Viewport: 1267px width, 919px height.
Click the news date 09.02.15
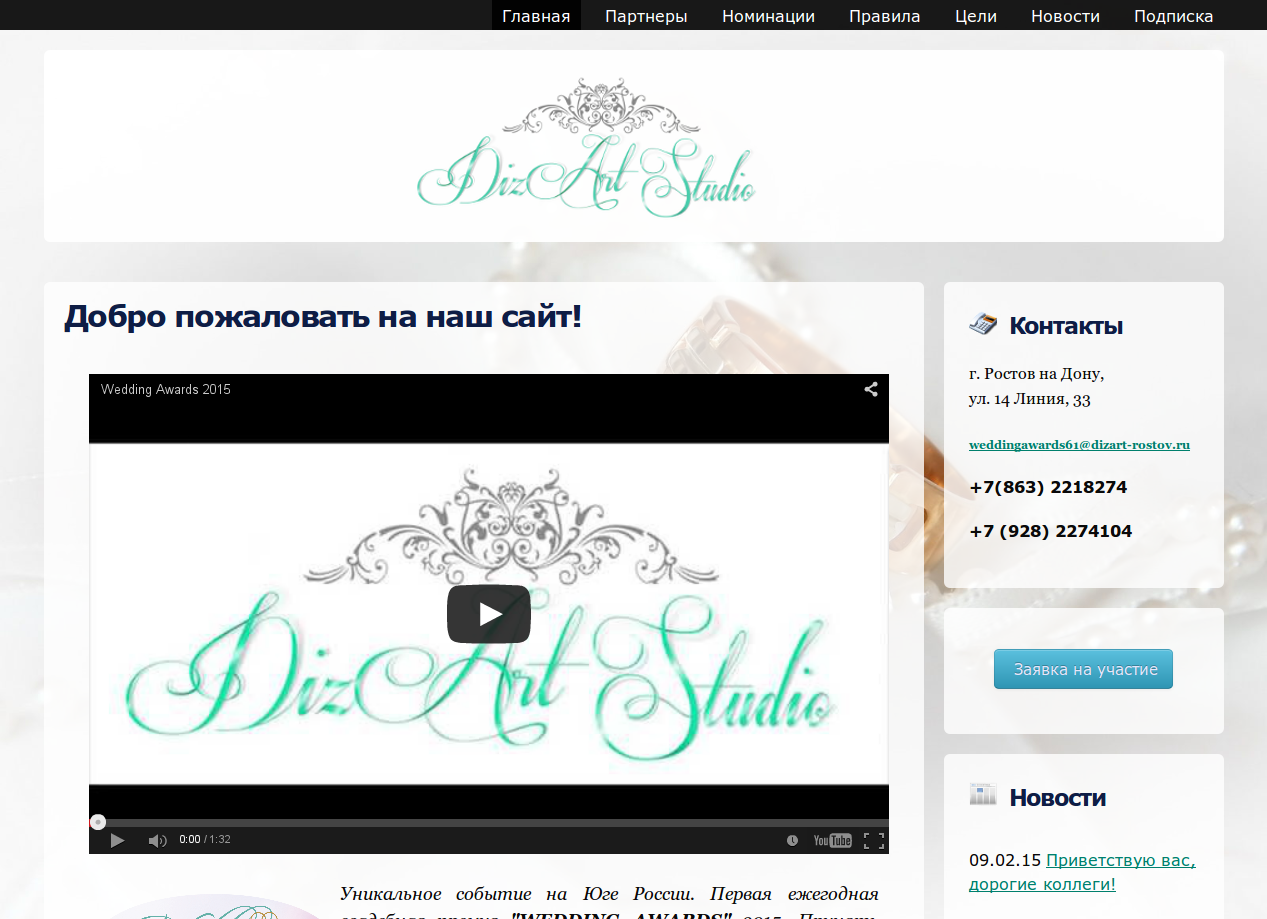1005,860
